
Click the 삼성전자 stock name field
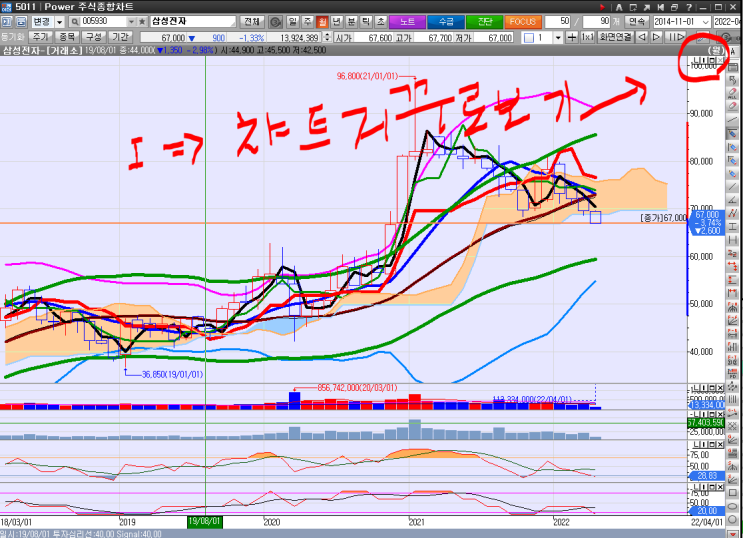click(193, 22)
